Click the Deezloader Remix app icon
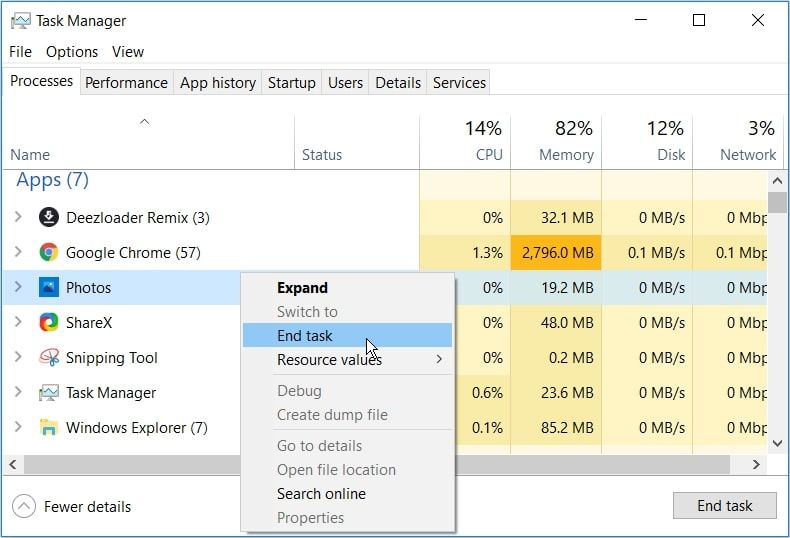 pyautogui.click(x=49, y=217)
